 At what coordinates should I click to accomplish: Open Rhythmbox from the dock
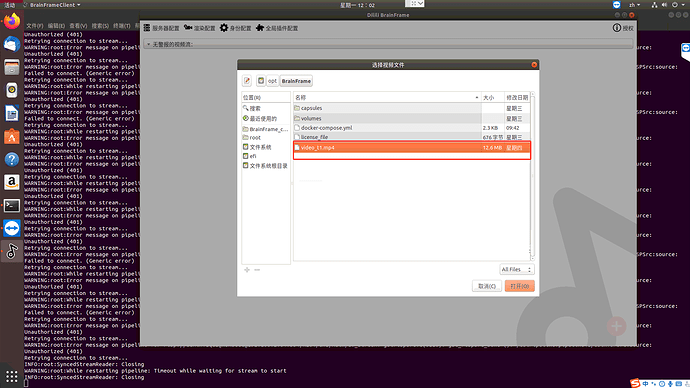click(x=12, y=90)
